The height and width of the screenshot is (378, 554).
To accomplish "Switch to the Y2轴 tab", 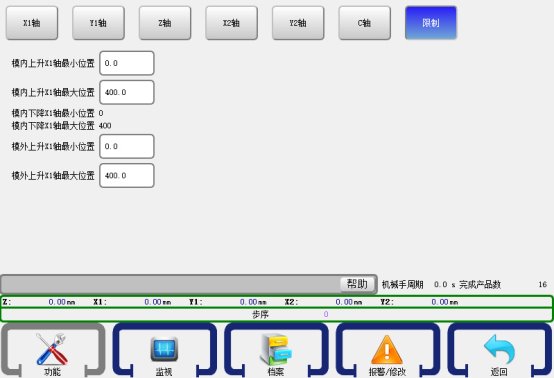I will pos(298,23).
